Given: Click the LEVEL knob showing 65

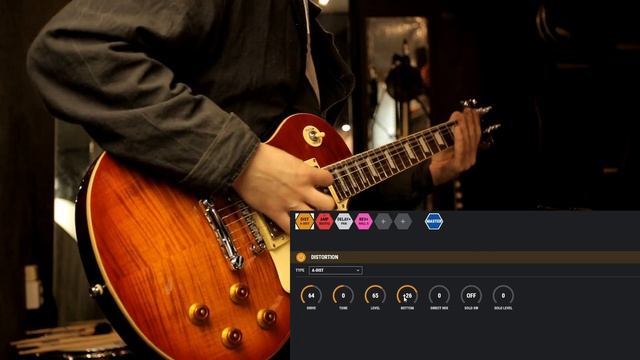Looking at the screenshot, I should (375, 296).
